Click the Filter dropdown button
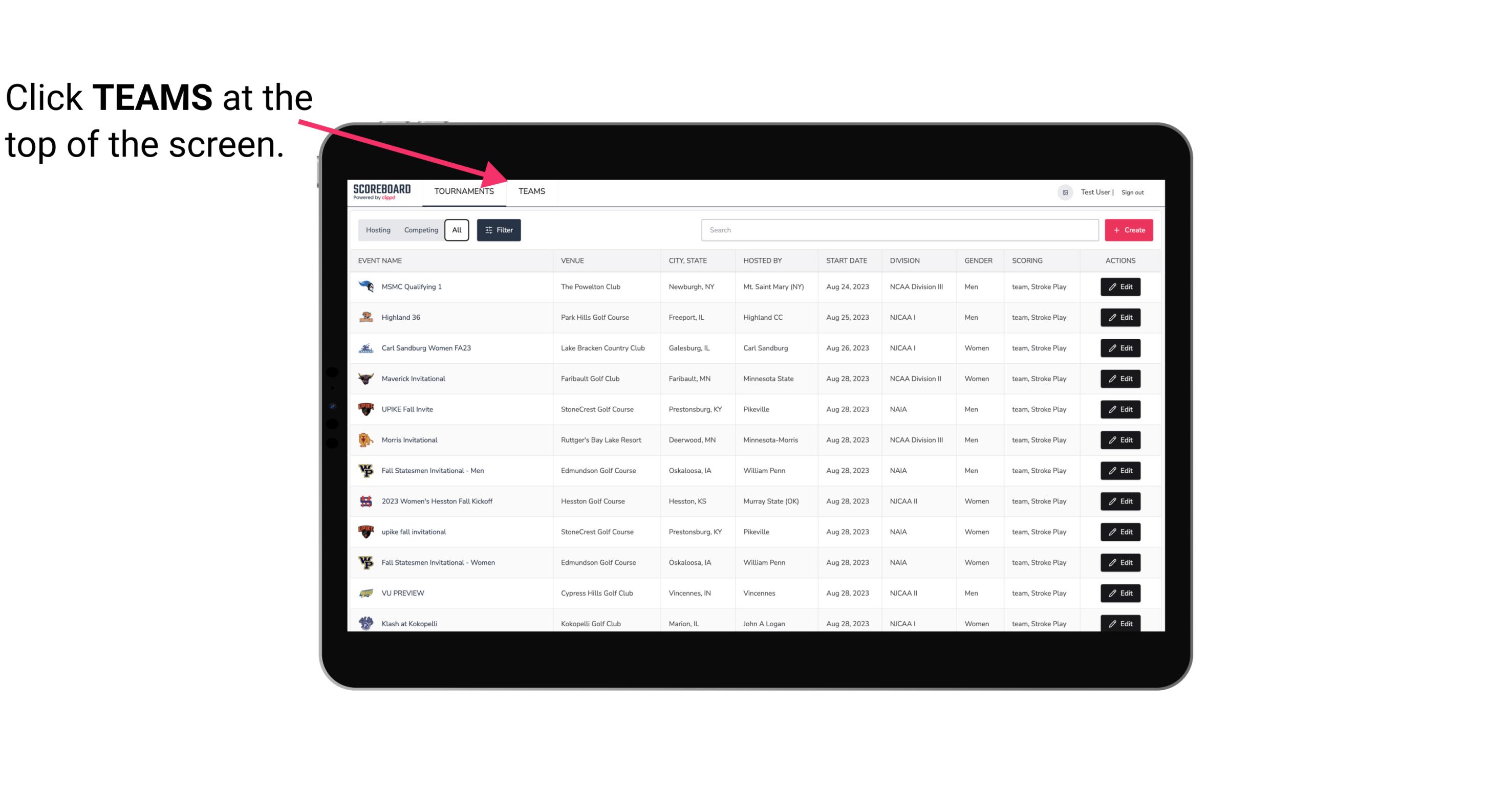The height and width of the screenshot is (812, 1510). coord(498,230)
